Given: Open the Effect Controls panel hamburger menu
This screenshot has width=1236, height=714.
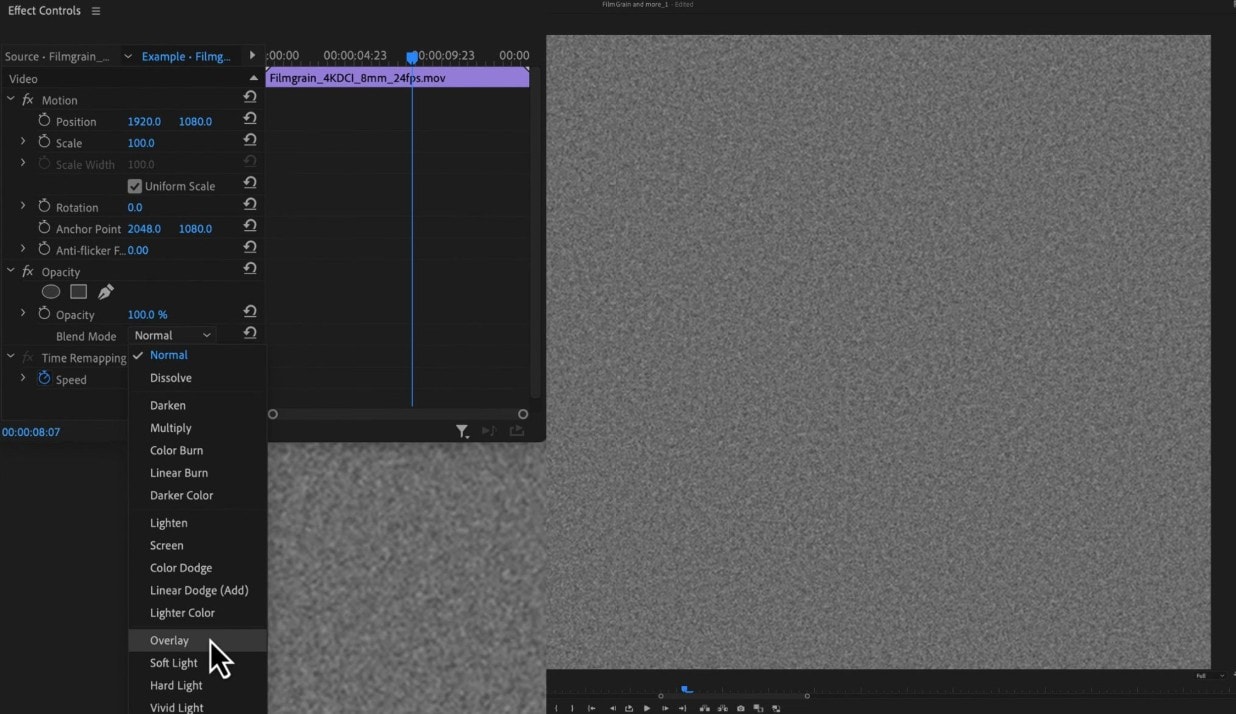Looking at the screenshot, I should click(x=95, y=10).
